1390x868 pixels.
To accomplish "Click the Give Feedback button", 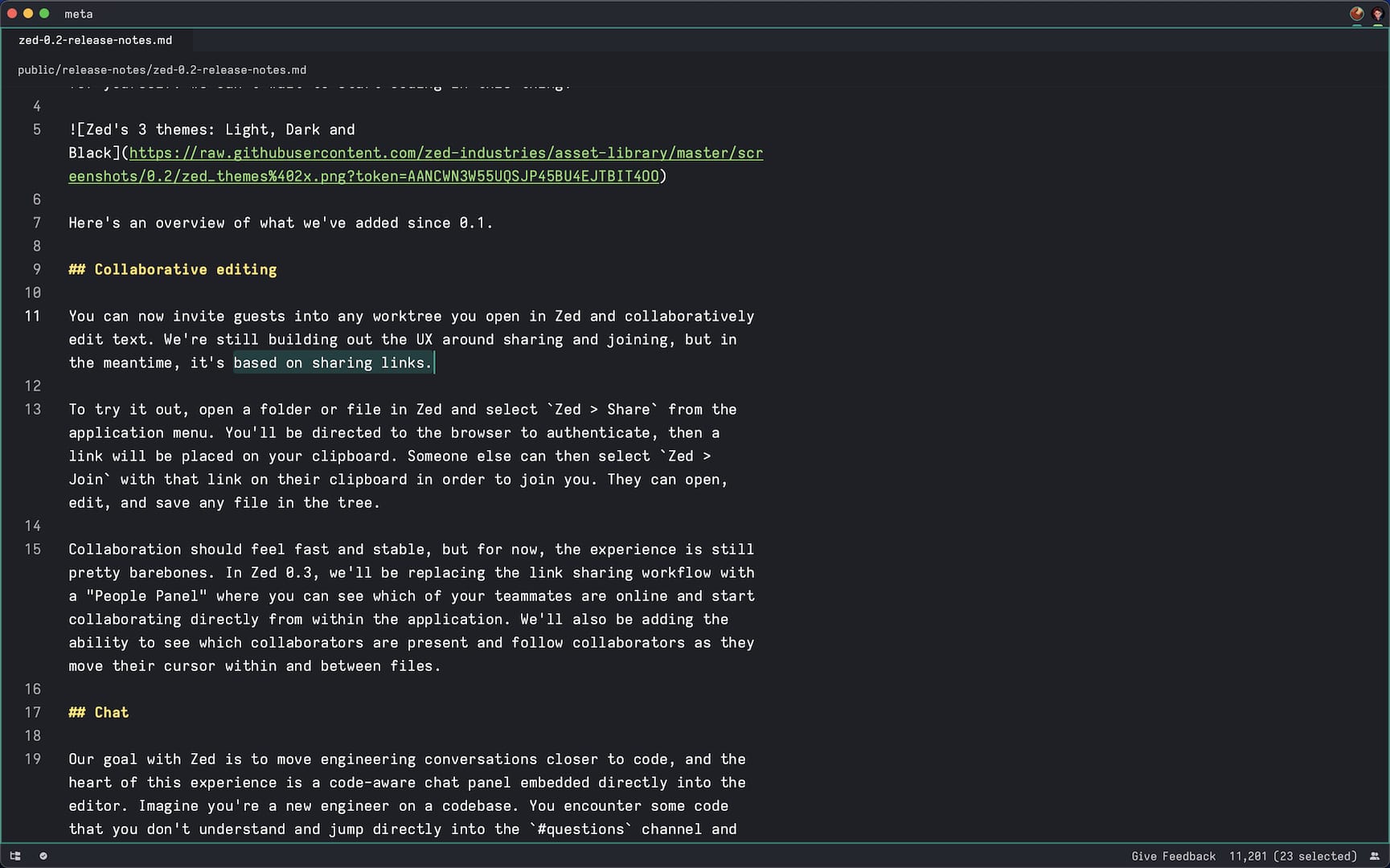I will [x=1174, y=856].
